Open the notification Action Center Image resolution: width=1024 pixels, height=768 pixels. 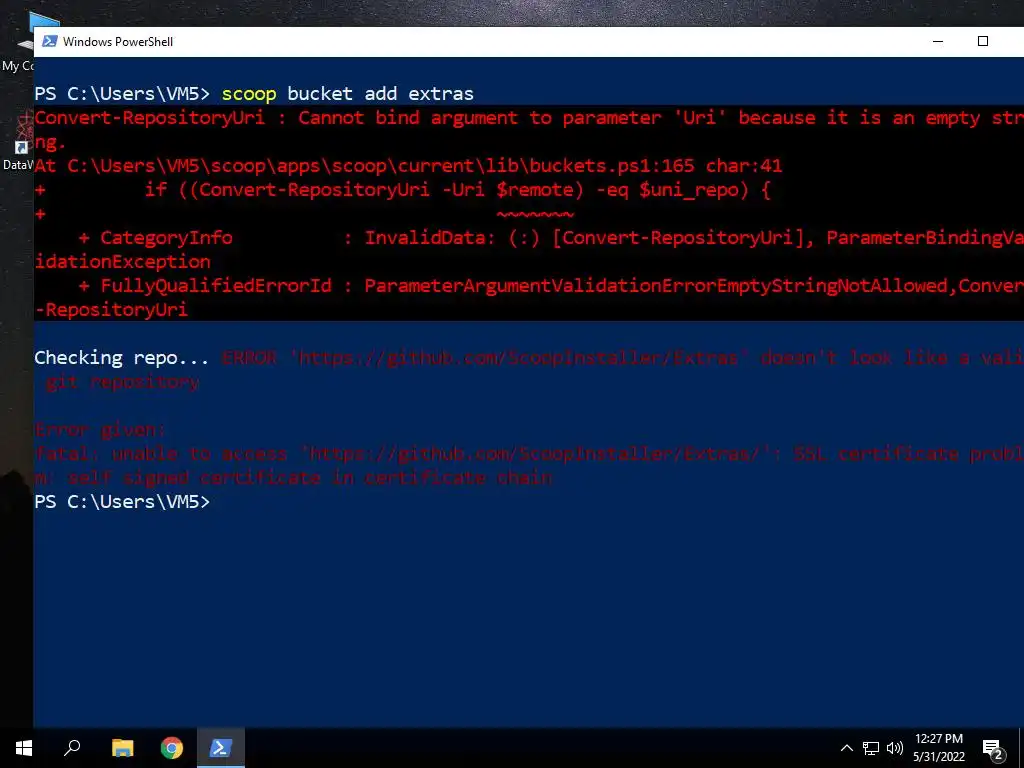point(993,749)
